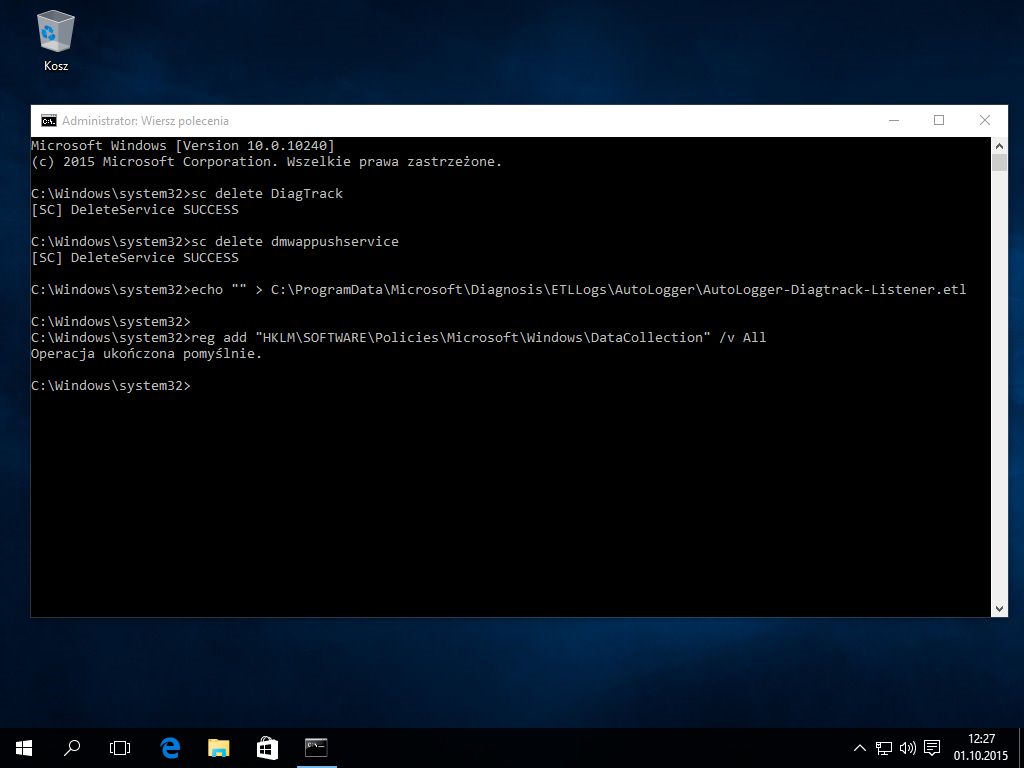
Task: Click the 'Administrator: Wiersz polecenia' title text
Action: [145, 121]
